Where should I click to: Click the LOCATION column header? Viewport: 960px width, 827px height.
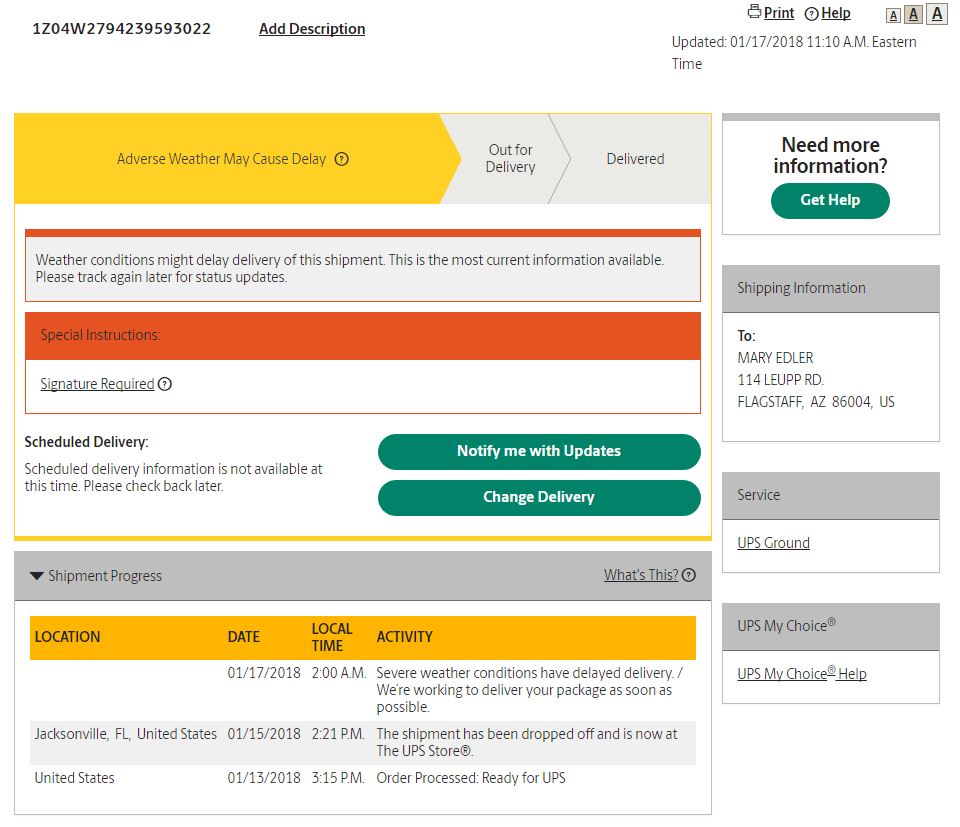pos(67,637)
